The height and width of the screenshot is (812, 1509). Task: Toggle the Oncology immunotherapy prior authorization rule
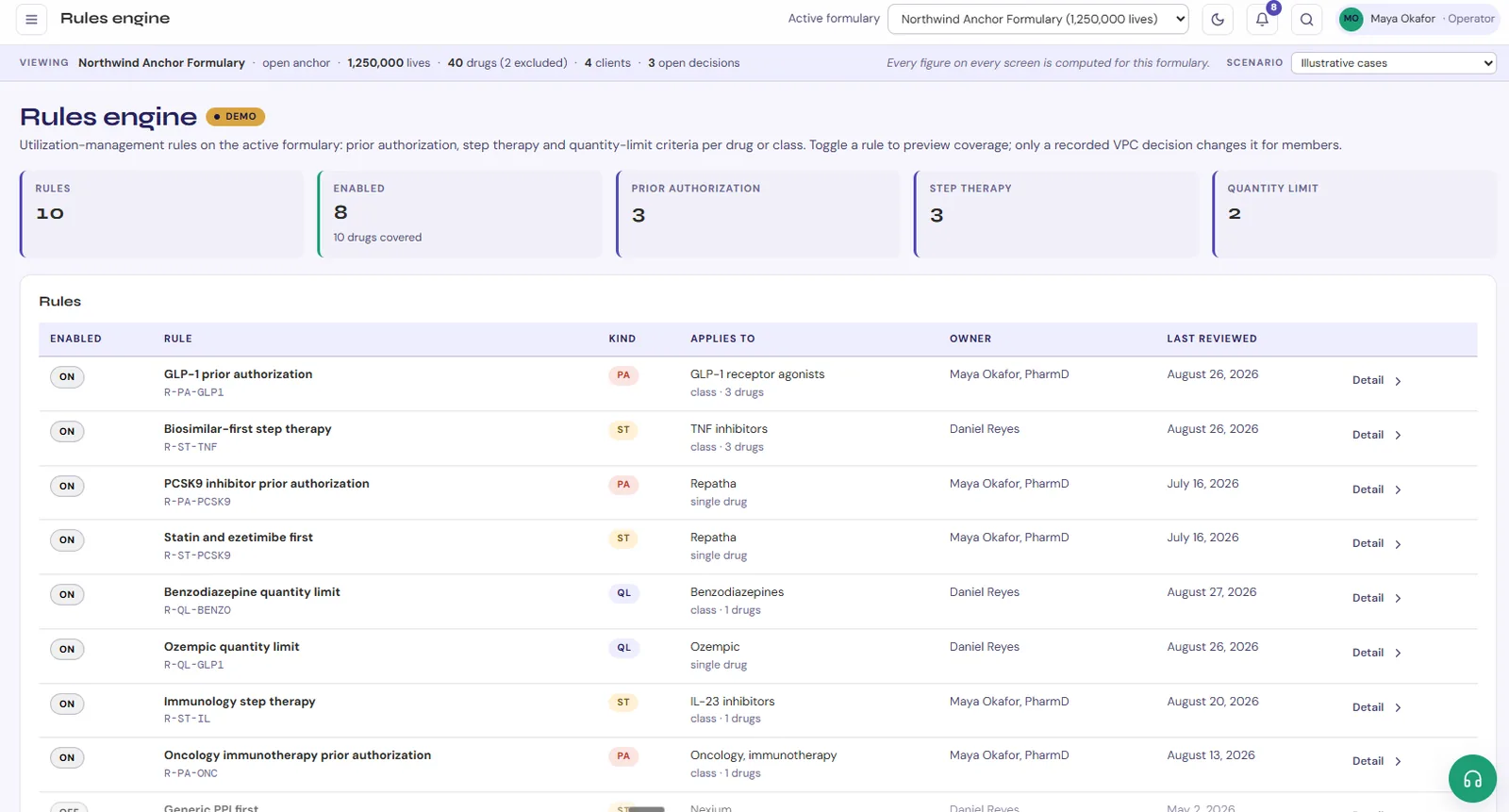coord(67,758)
